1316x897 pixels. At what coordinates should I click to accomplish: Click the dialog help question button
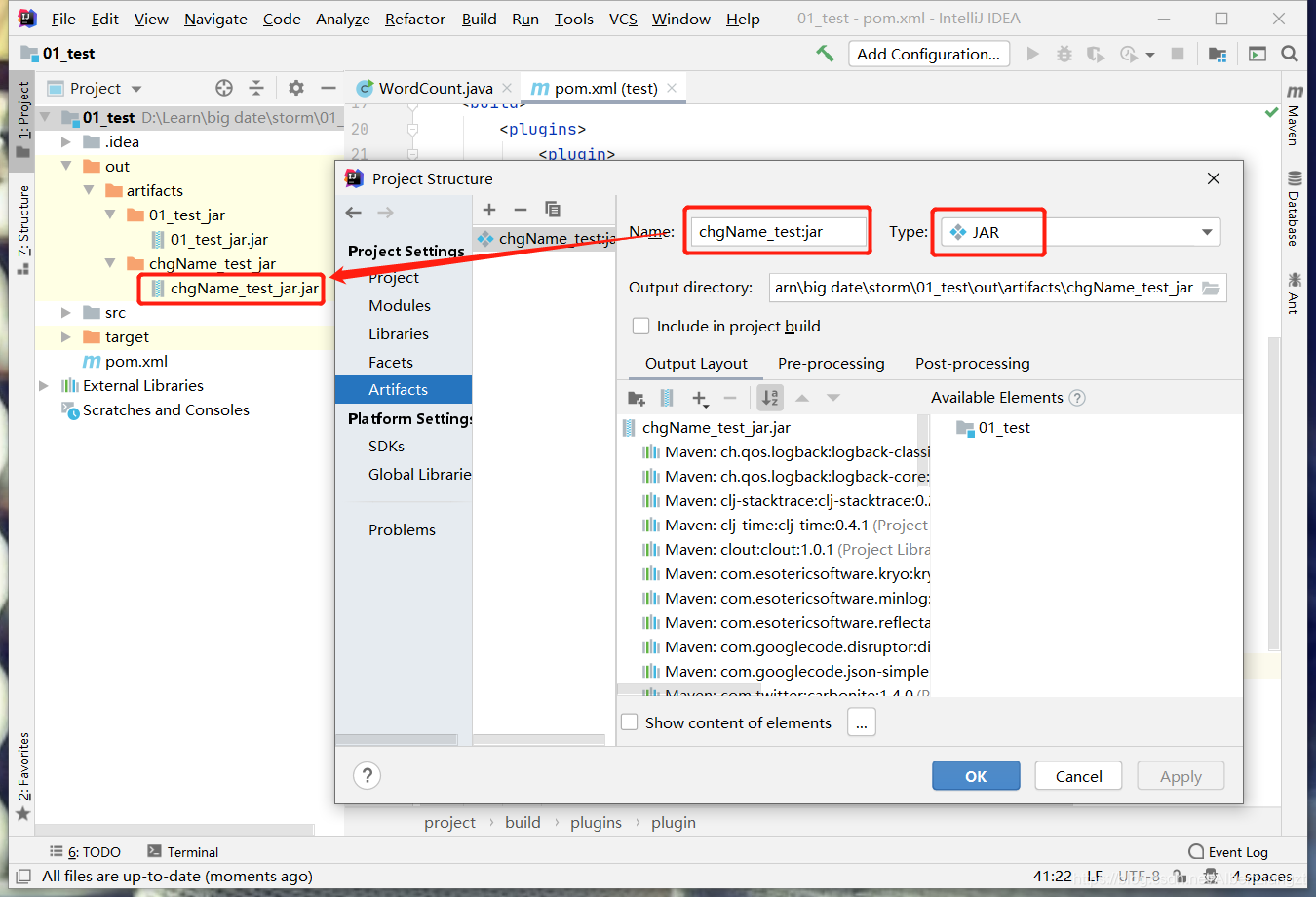click(x=367, y=776)
